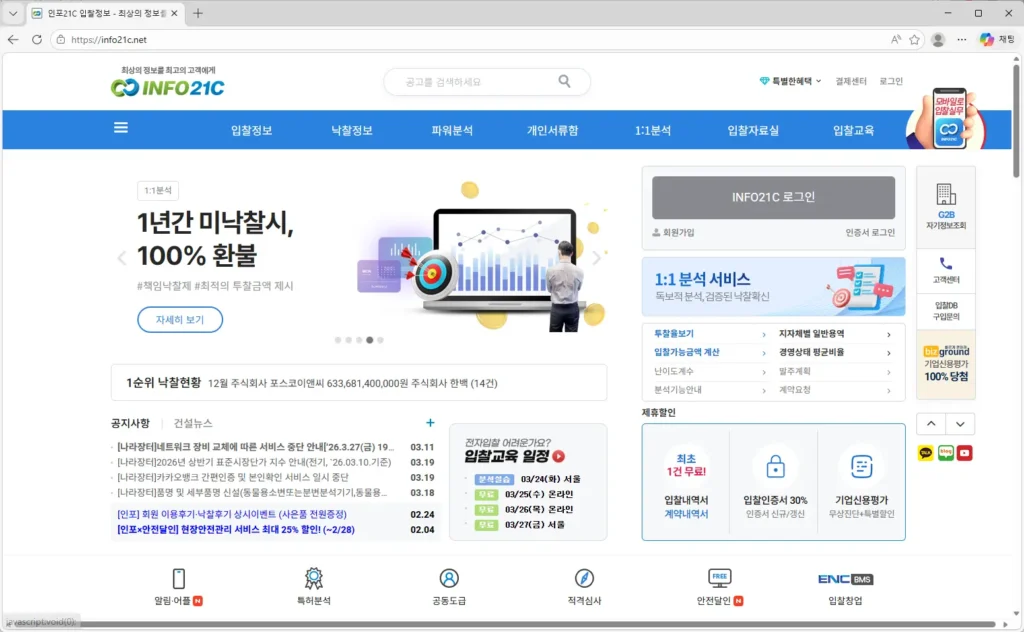The image size is (1024, 632).
Task: Open notice 카카오뱅크 간편인증 서비스 일시 중단
Action: (x=232, y=478)
